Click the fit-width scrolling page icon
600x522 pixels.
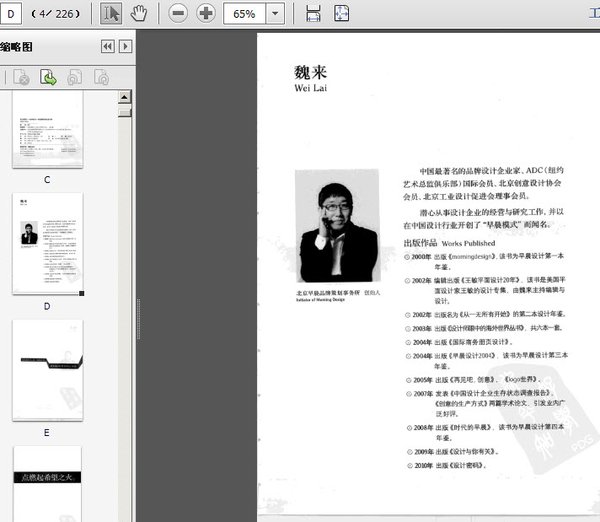[x=313, y=14]
